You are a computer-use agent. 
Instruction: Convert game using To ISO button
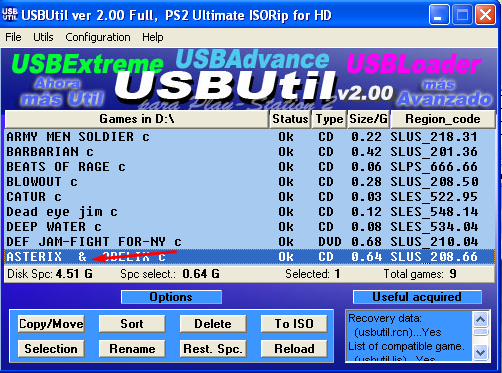pyautogui.click(x=294, y=324)
